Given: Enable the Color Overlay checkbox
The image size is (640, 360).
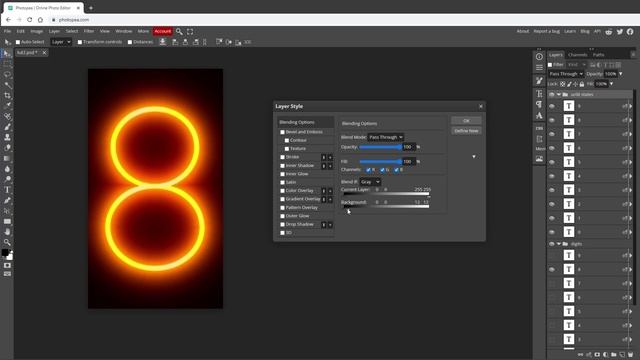Looking at the screenshot, I should (x=282, y=191).
